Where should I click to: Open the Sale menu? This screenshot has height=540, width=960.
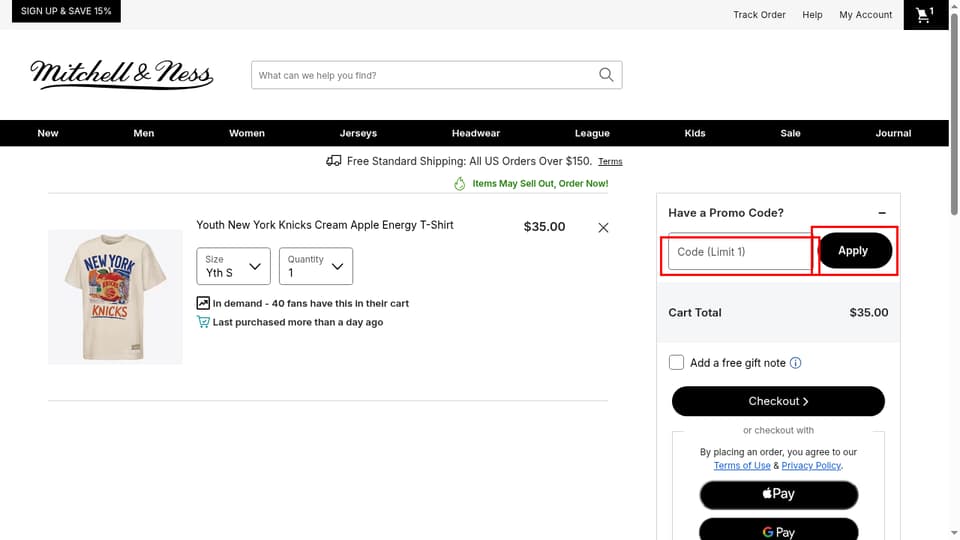[790, 133]
